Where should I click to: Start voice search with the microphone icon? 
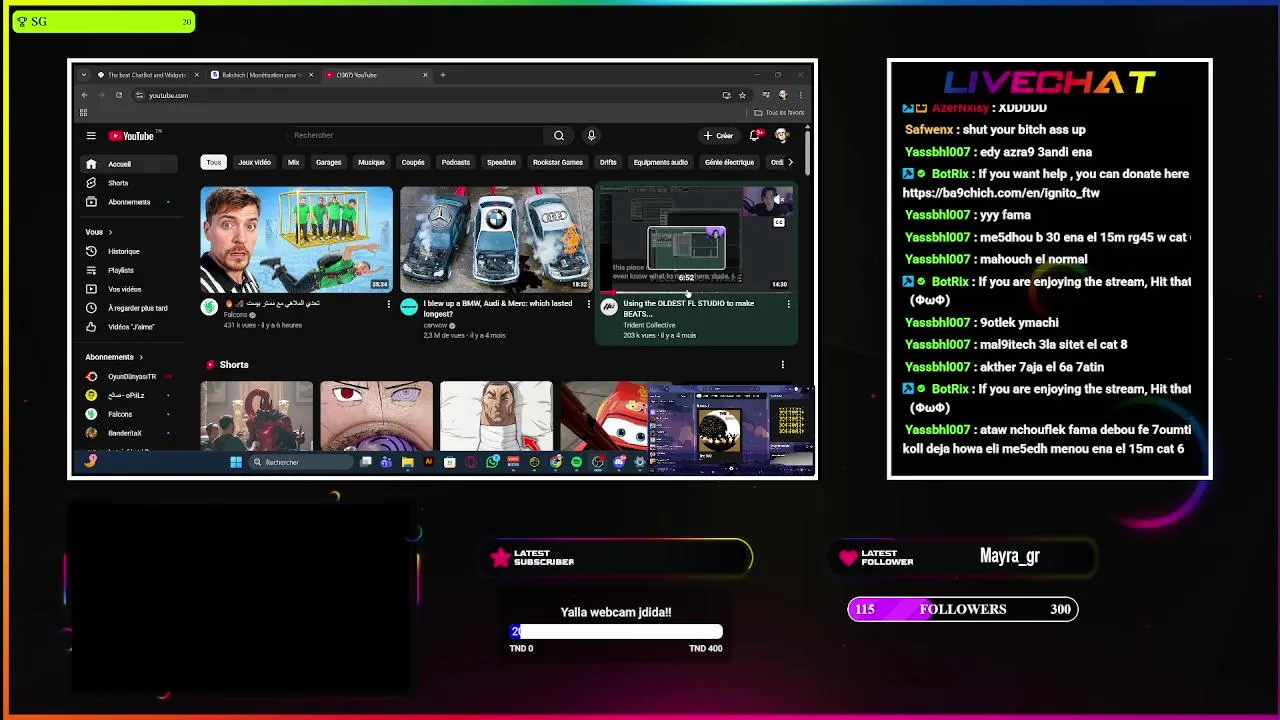coord(591,136)
